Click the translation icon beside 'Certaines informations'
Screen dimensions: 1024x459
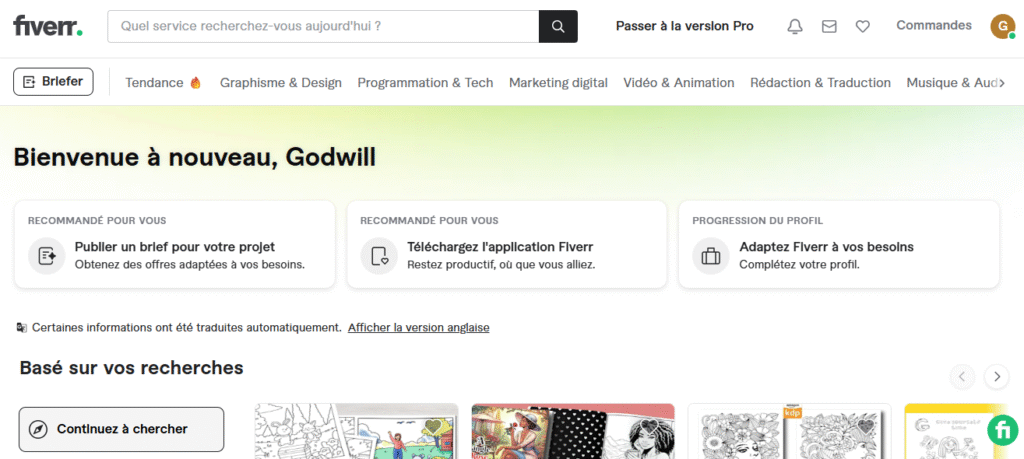click(x=22, y=328)
